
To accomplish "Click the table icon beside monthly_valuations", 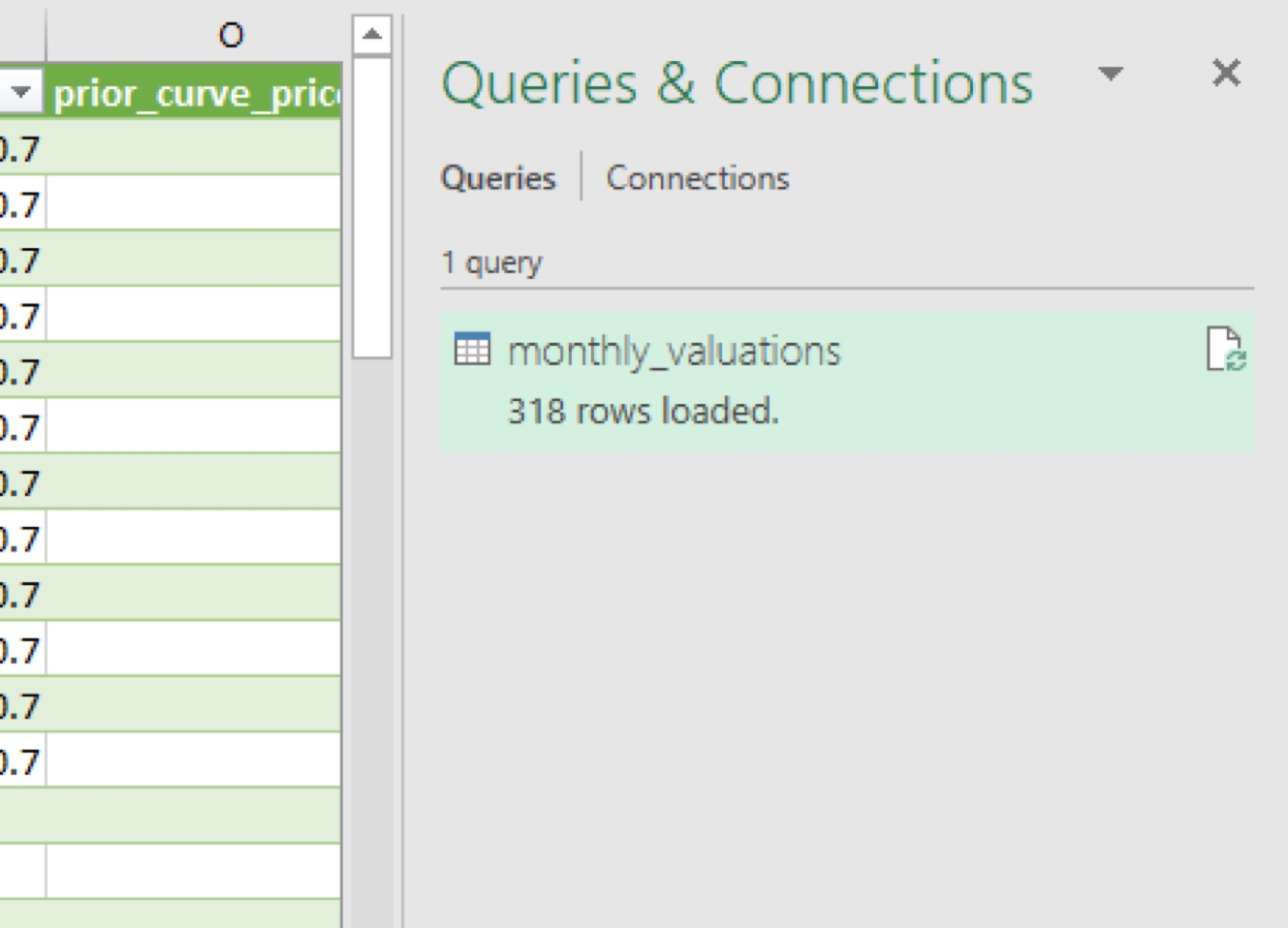I will click(x=472, y=350).
